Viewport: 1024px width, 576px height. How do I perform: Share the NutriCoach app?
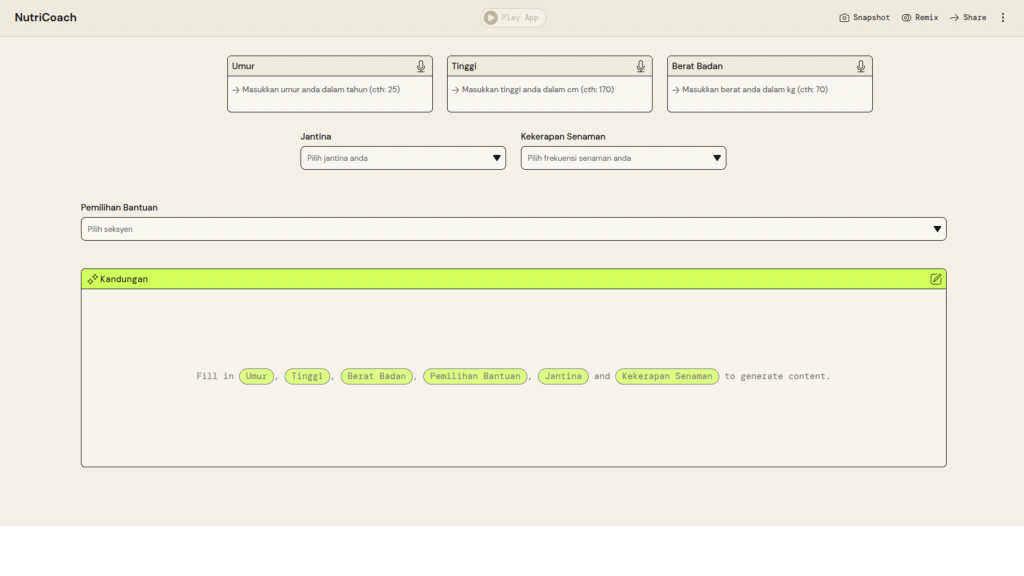click(x=967, y=17)
